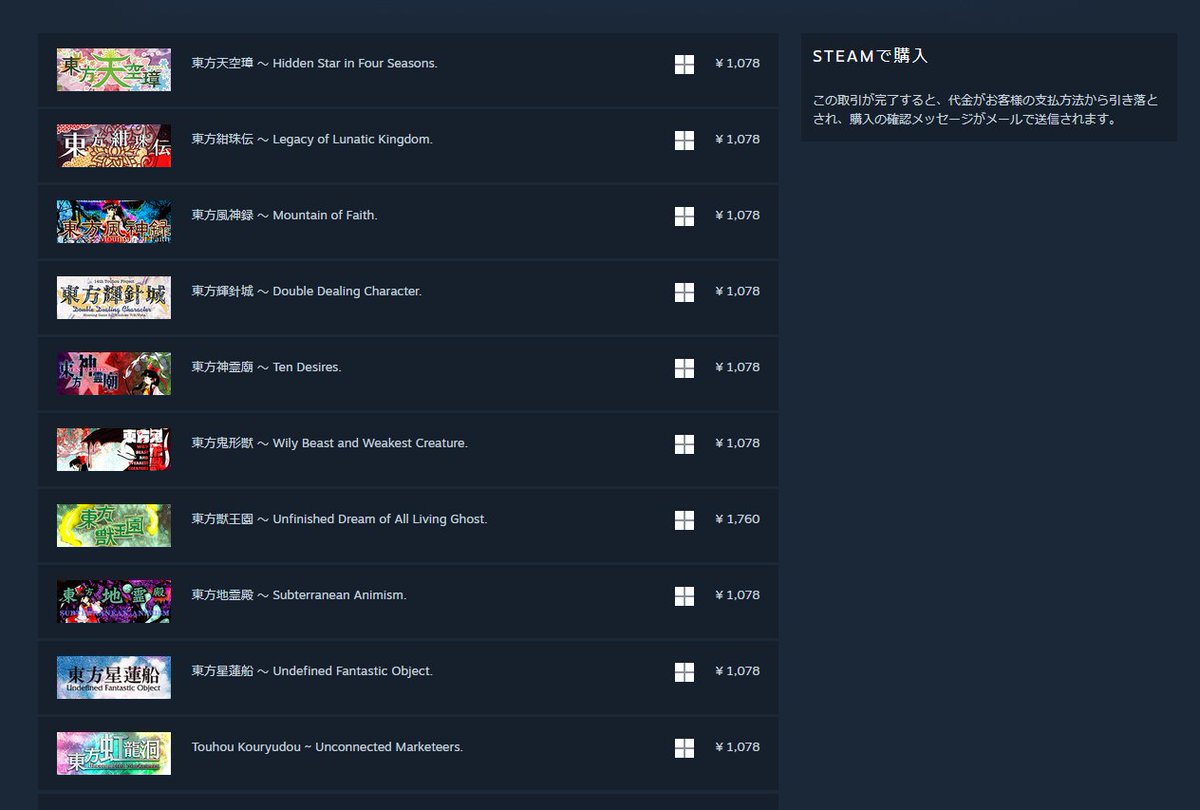Image resolution: width=1200 pixels, height=810 pixels.
Task: Click Windows icon in Legacy of Lunatic Kingdom row
Action: pos(684,140)
